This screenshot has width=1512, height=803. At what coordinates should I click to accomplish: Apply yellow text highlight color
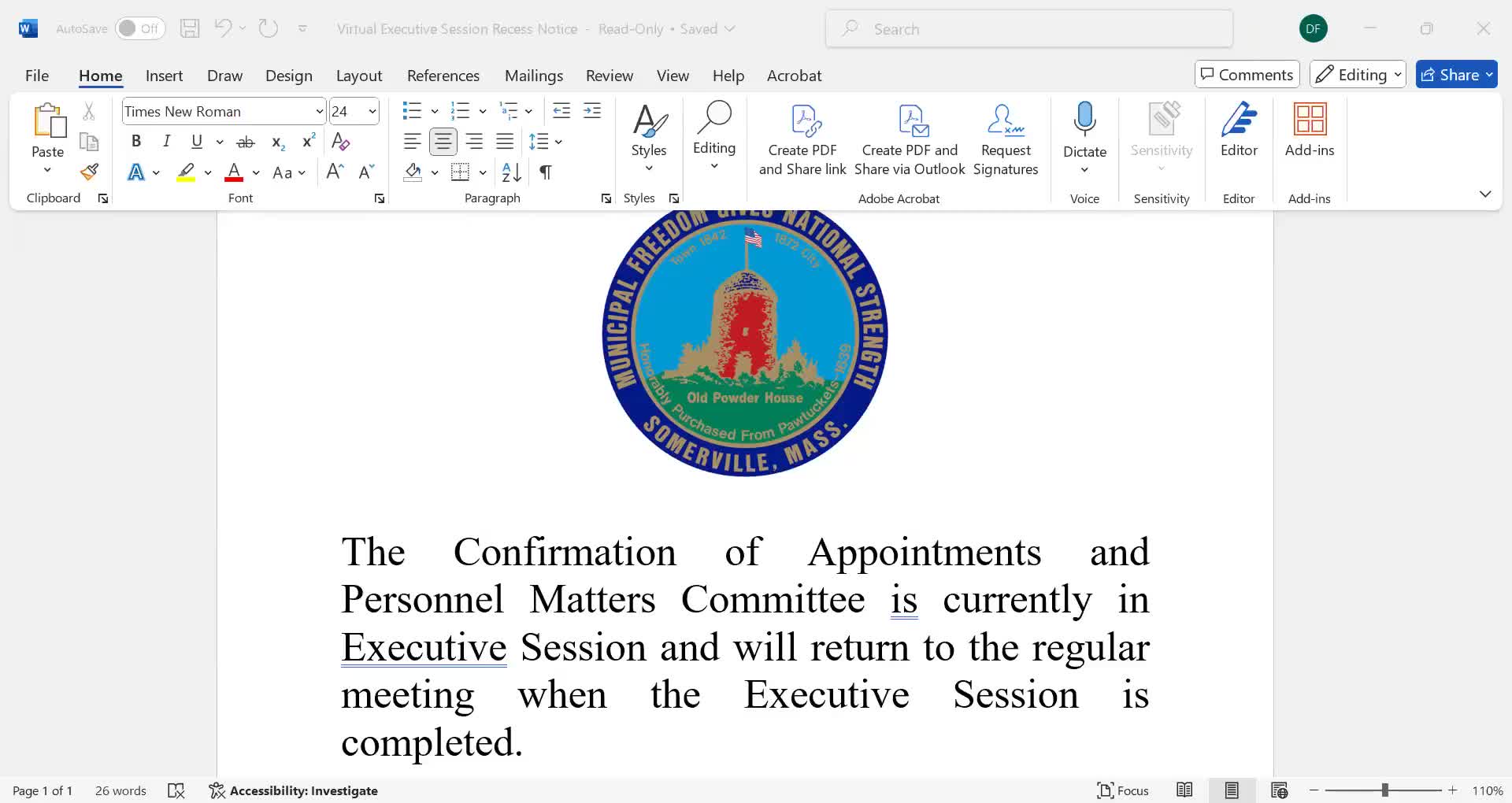186,172
